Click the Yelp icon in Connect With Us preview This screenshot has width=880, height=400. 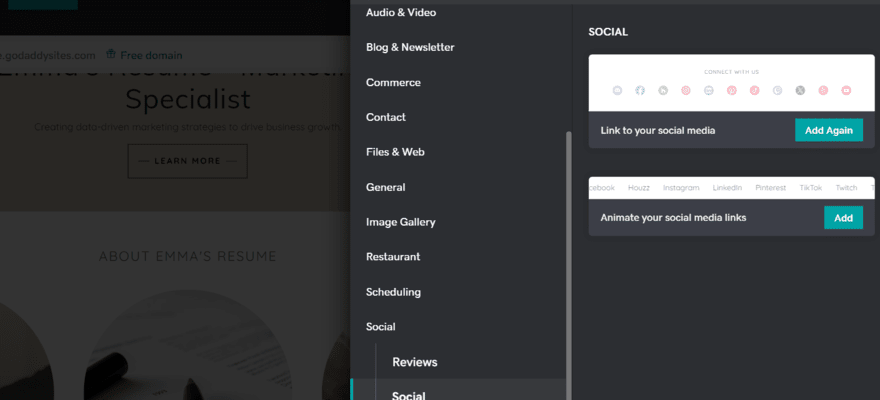pyautogui.click(x=823, y=90)
